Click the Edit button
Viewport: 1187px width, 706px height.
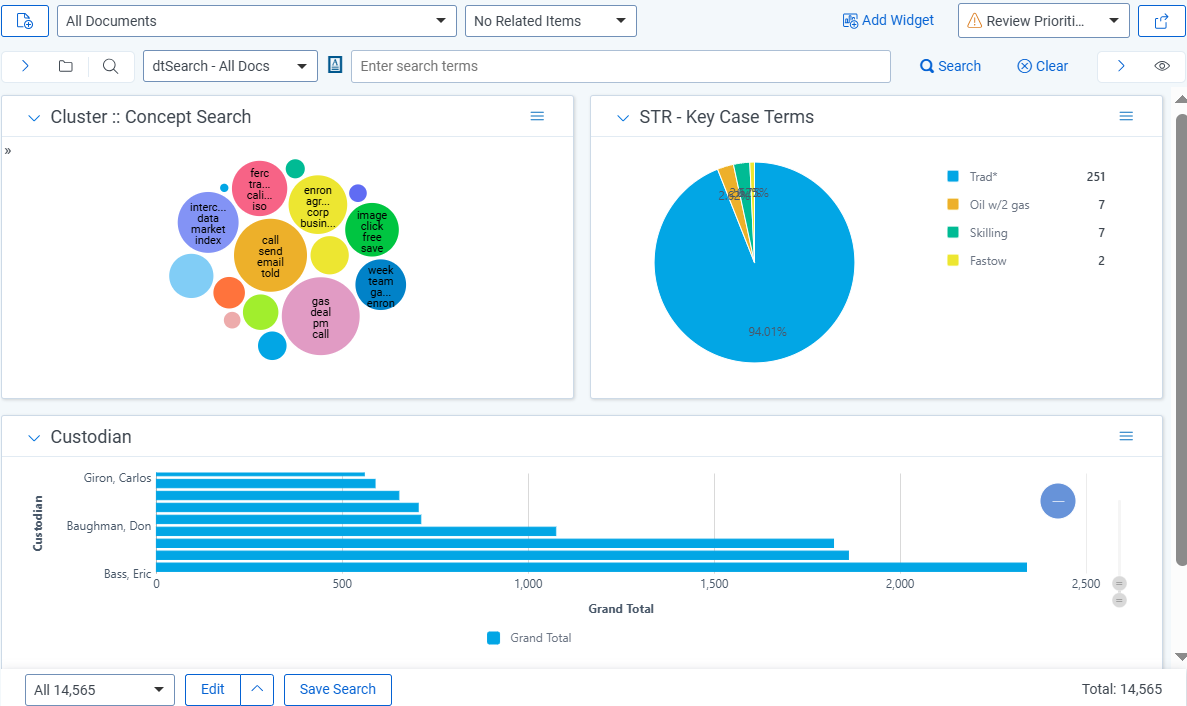click(213, 689)
